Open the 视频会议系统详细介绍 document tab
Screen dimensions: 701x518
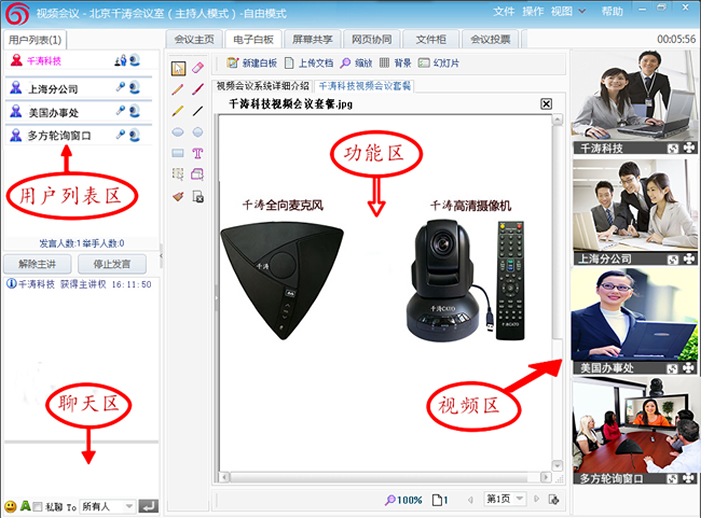(x=263, y=86)
